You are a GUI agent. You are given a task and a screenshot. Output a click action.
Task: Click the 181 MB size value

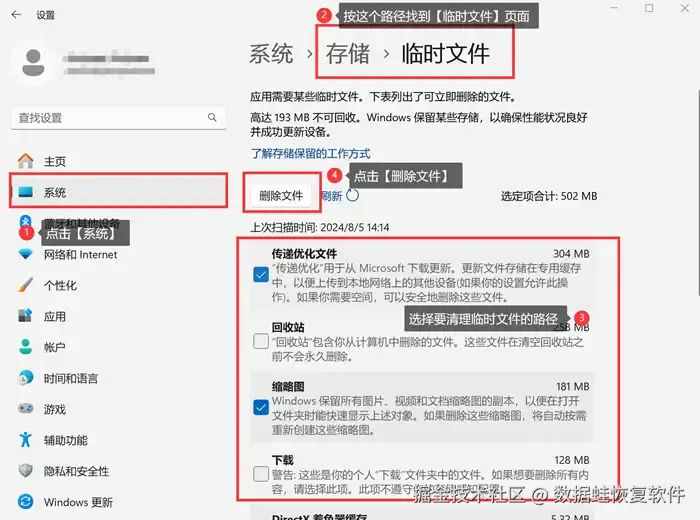coord(572,386)
